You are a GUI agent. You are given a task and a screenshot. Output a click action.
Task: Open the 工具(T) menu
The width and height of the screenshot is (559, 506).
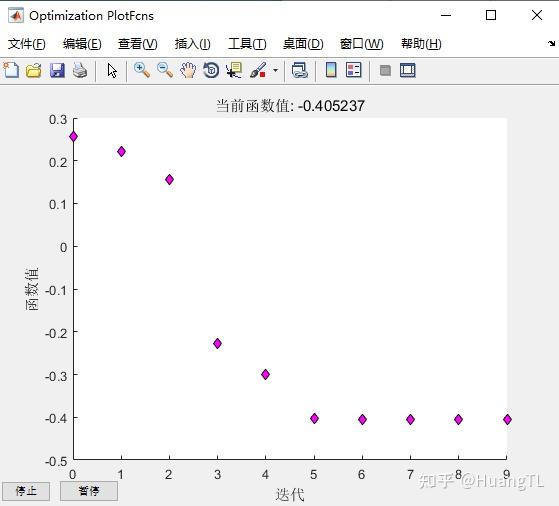tap(247, 44)
